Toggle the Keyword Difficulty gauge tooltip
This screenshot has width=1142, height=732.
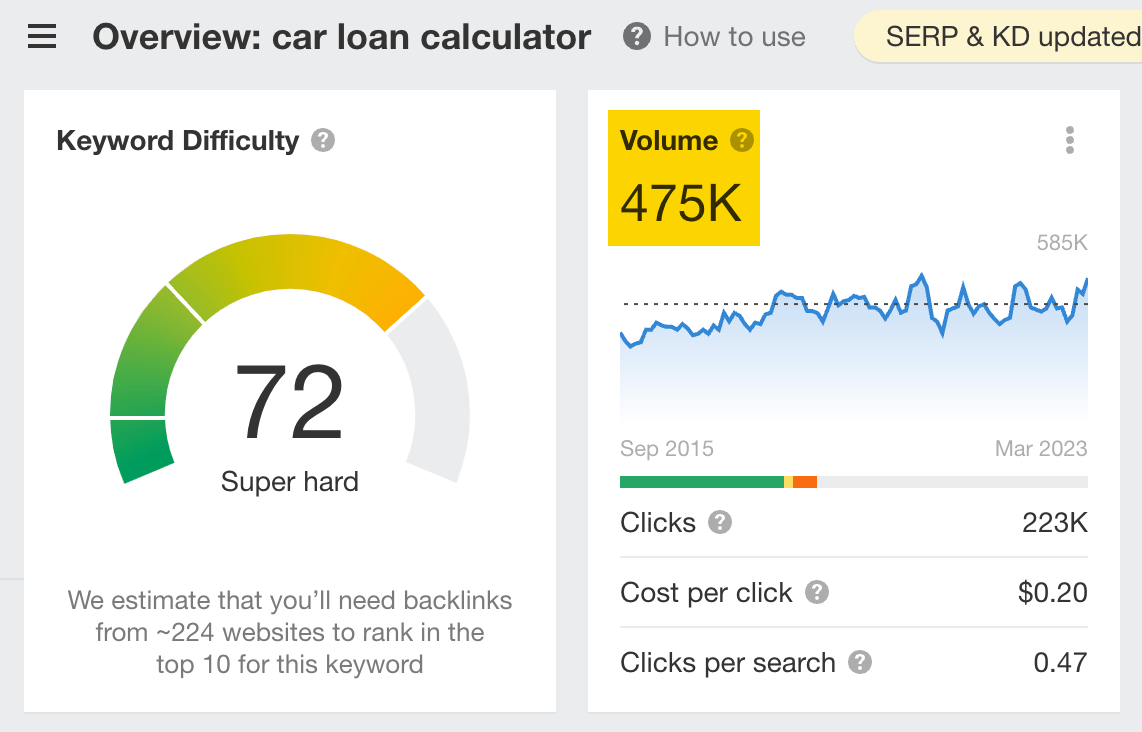point(321,141)
